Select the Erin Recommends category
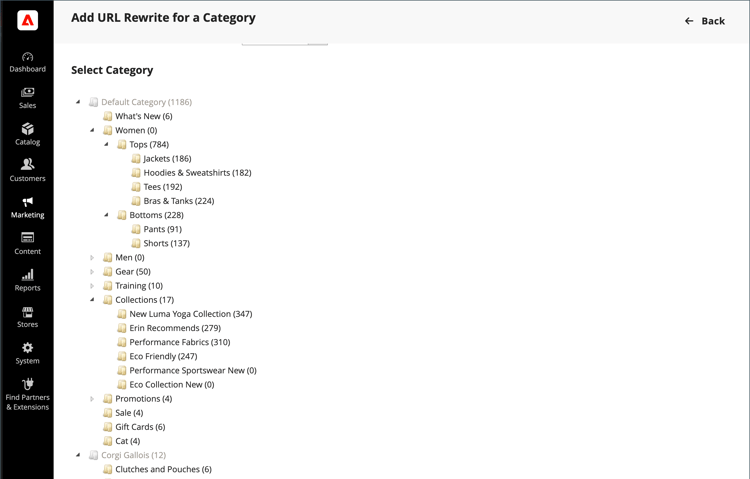Screen dimensions: 750x479 coord(175,328)
